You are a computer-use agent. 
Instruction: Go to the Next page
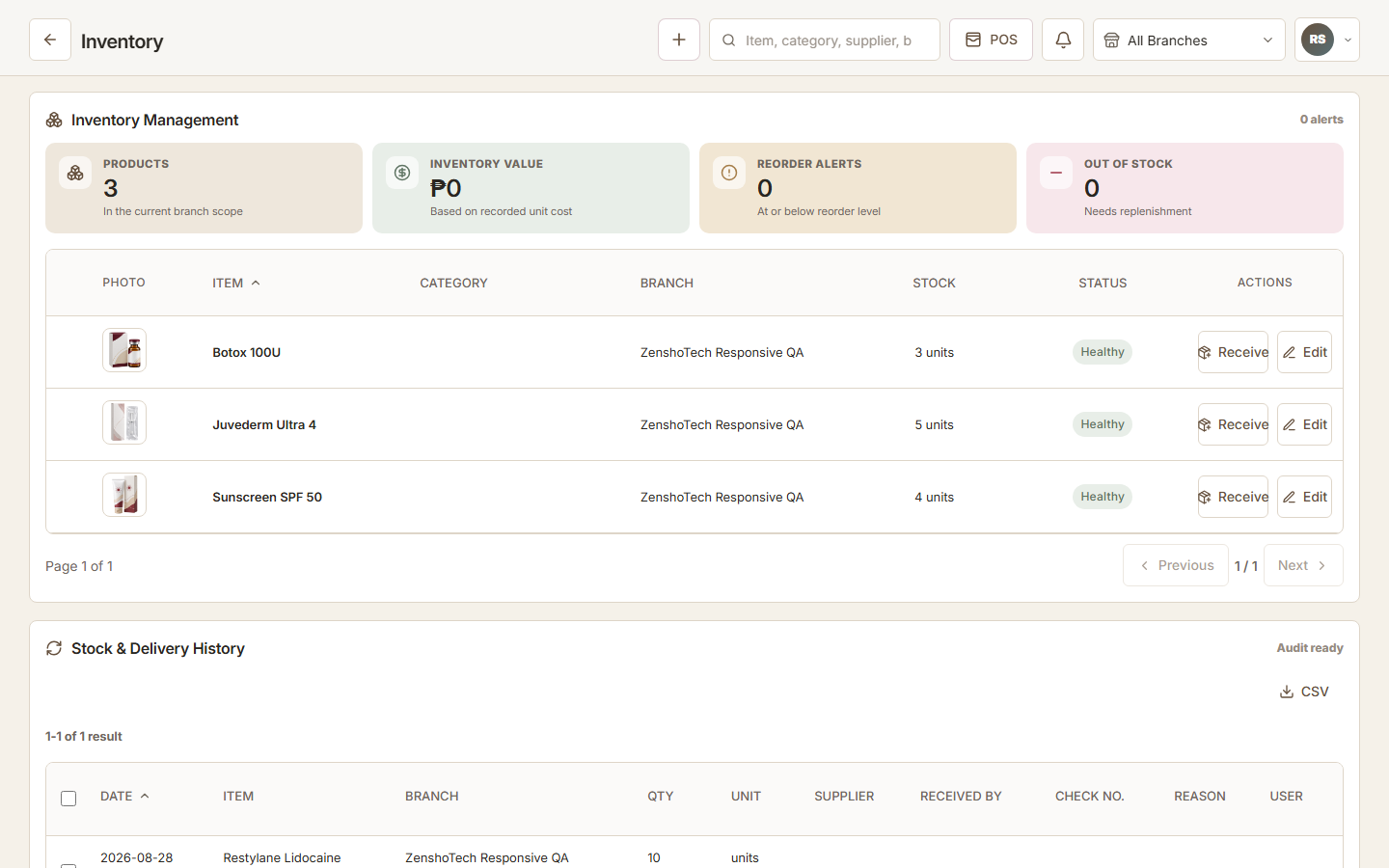[x=1303, y=565]
